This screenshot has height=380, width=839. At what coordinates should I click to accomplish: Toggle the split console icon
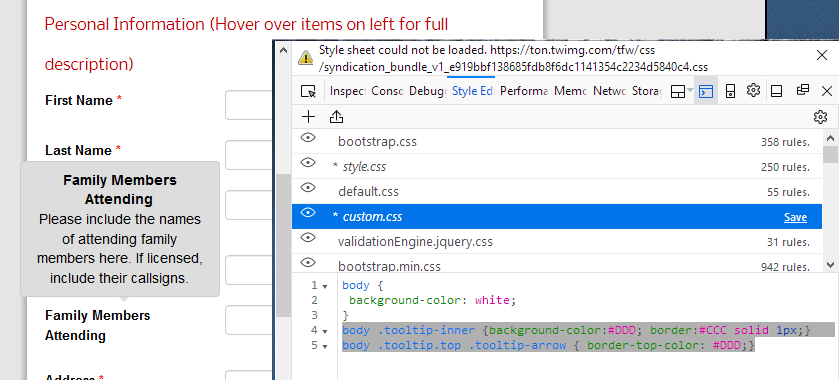click(706, 92)
